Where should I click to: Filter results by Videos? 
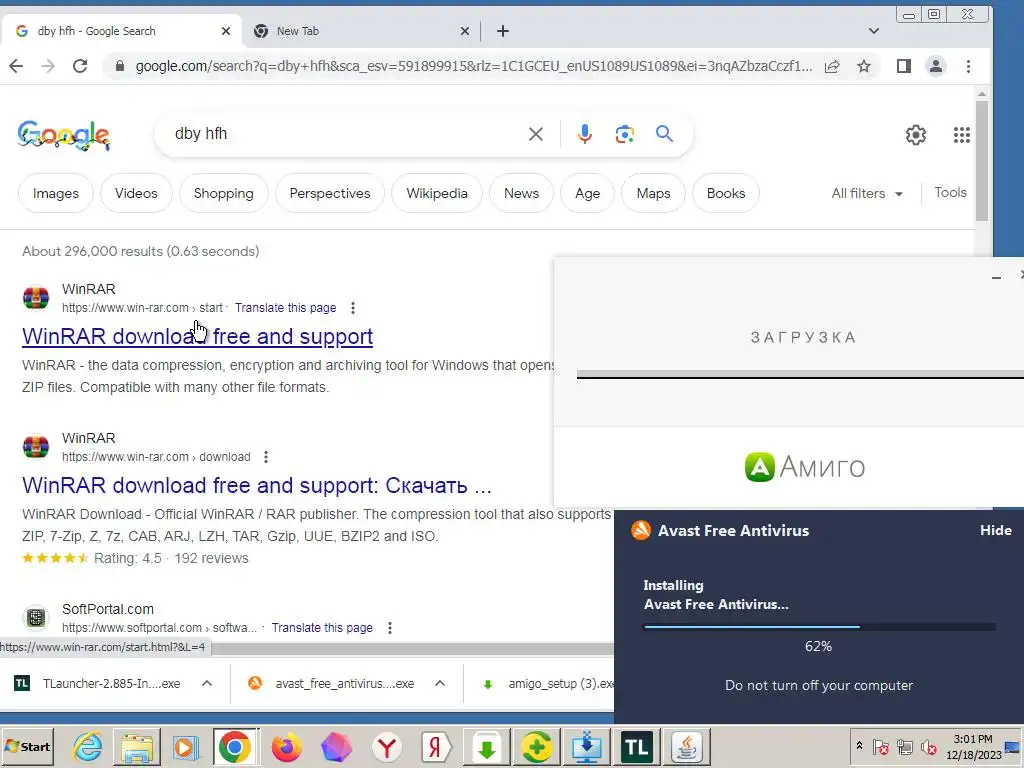pyautogui.click(x=136, y=193)
